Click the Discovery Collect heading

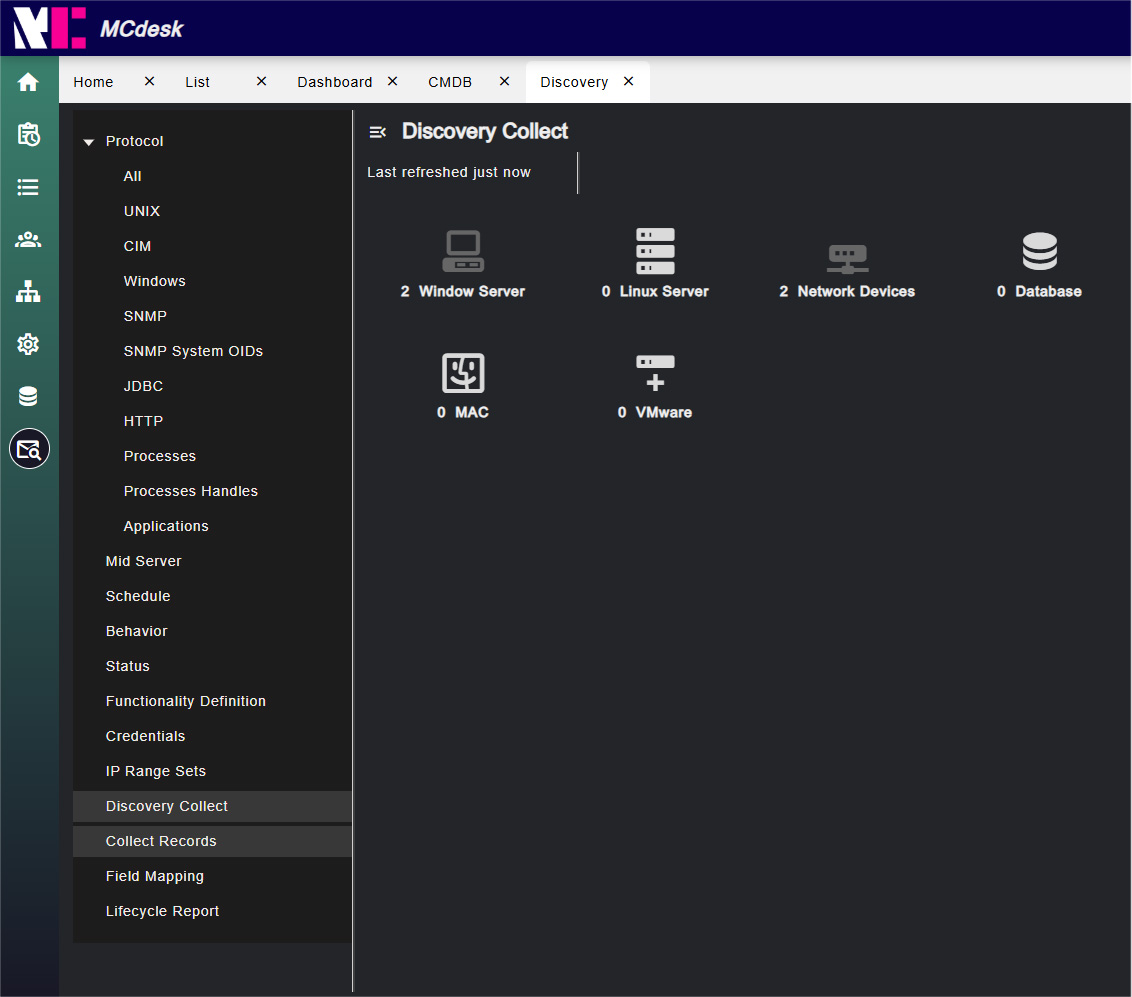coord(485,131)
